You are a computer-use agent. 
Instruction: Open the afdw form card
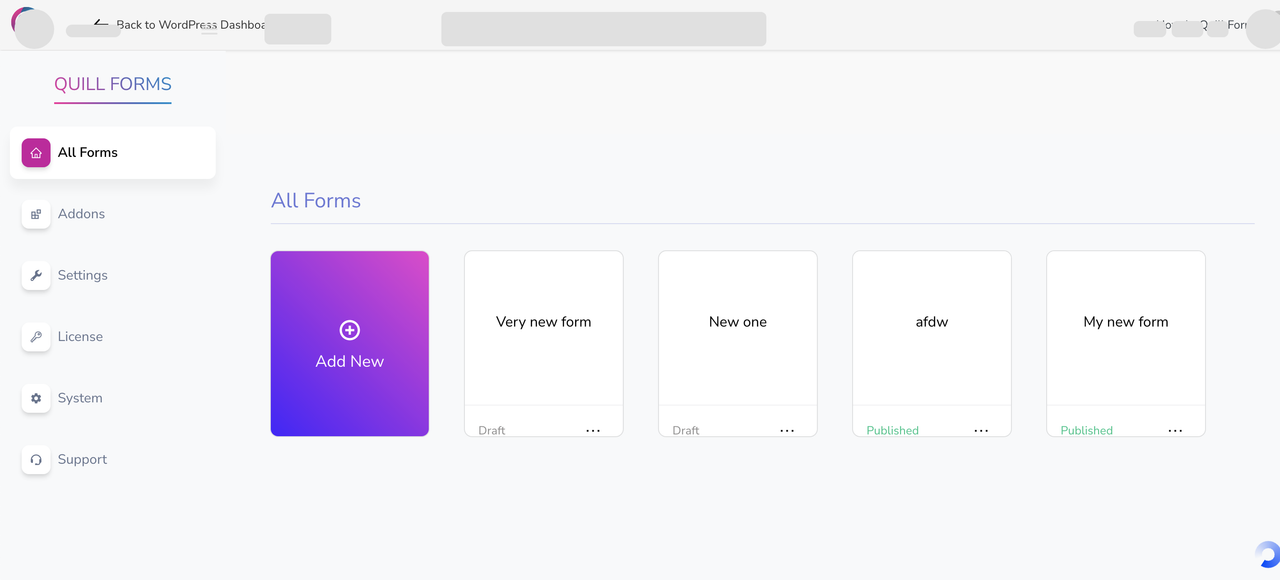pyautogui.click(x=932, y=344)
